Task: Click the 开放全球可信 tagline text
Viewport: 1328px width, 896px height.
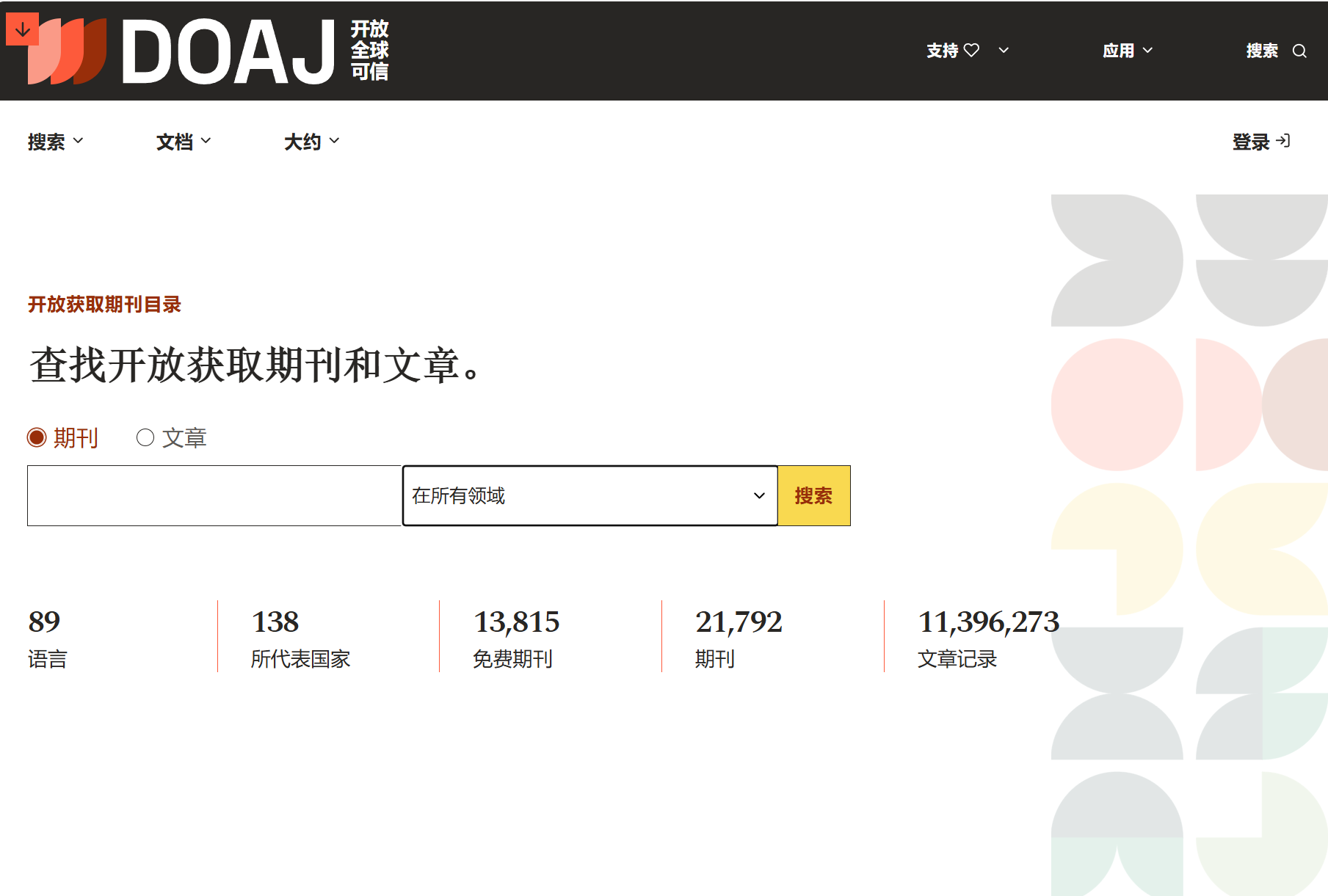Action: click(369, 50)
